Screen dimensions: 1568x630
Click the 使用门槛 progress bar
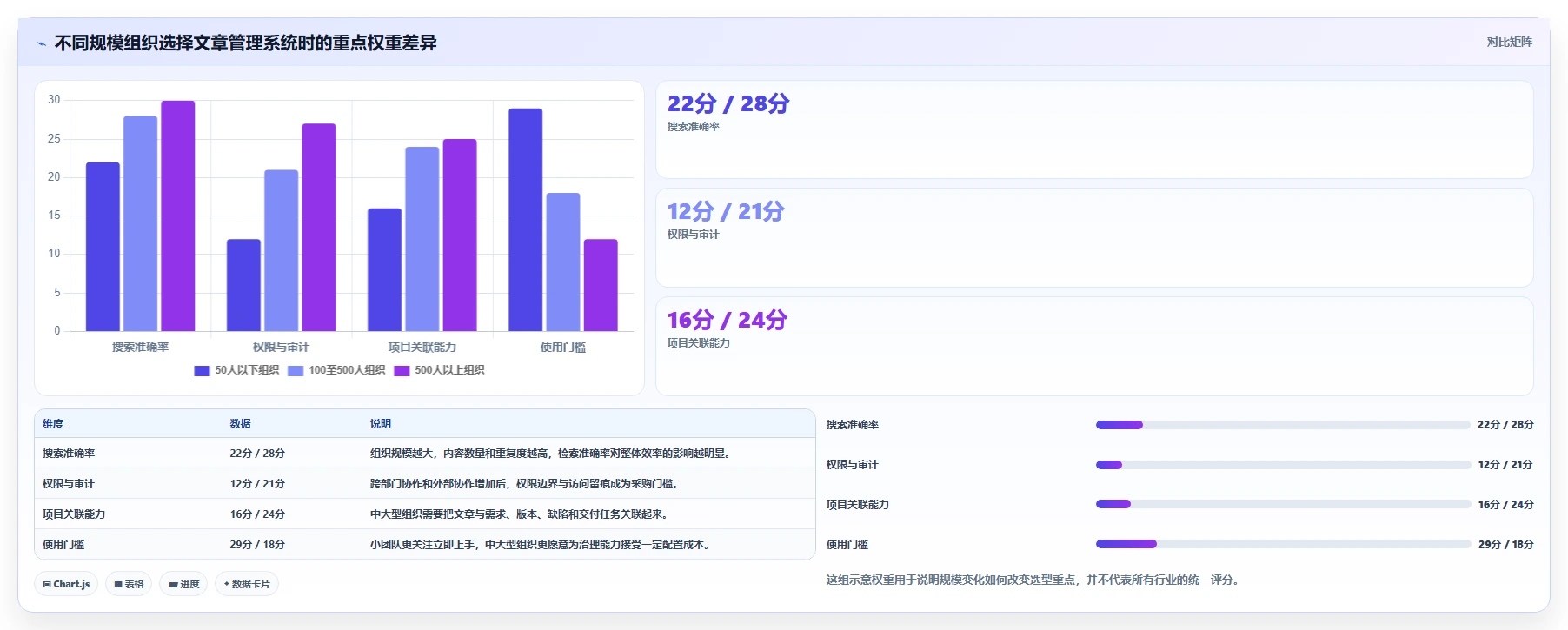pyautogui.click(x=1283, y=544)
